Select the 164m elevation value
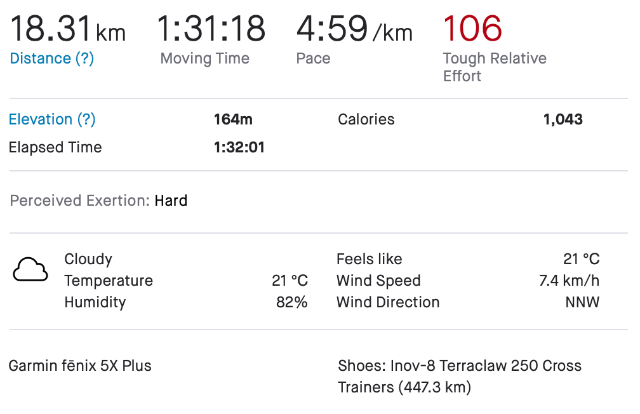The image size is (640, 414). tap(233, 119)
